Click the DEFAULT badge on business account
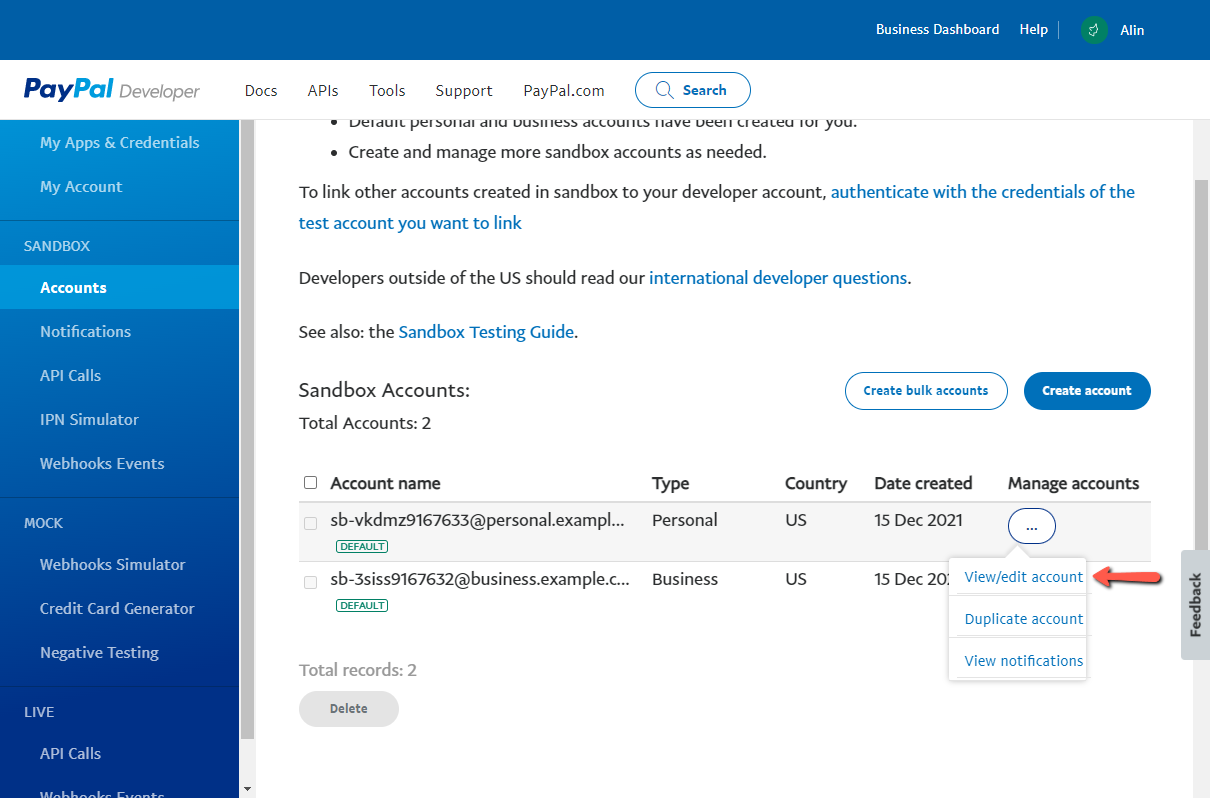Image resolution: width=1210 pixels, height=798 pixels. [x=362, y=606]
